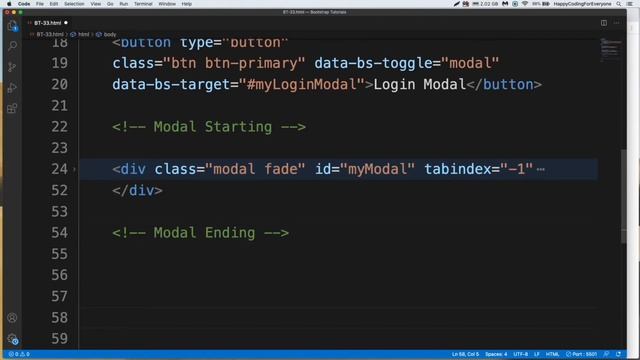Click html in the breadcrumb
The image size is (640, 360).
point(83,34)
